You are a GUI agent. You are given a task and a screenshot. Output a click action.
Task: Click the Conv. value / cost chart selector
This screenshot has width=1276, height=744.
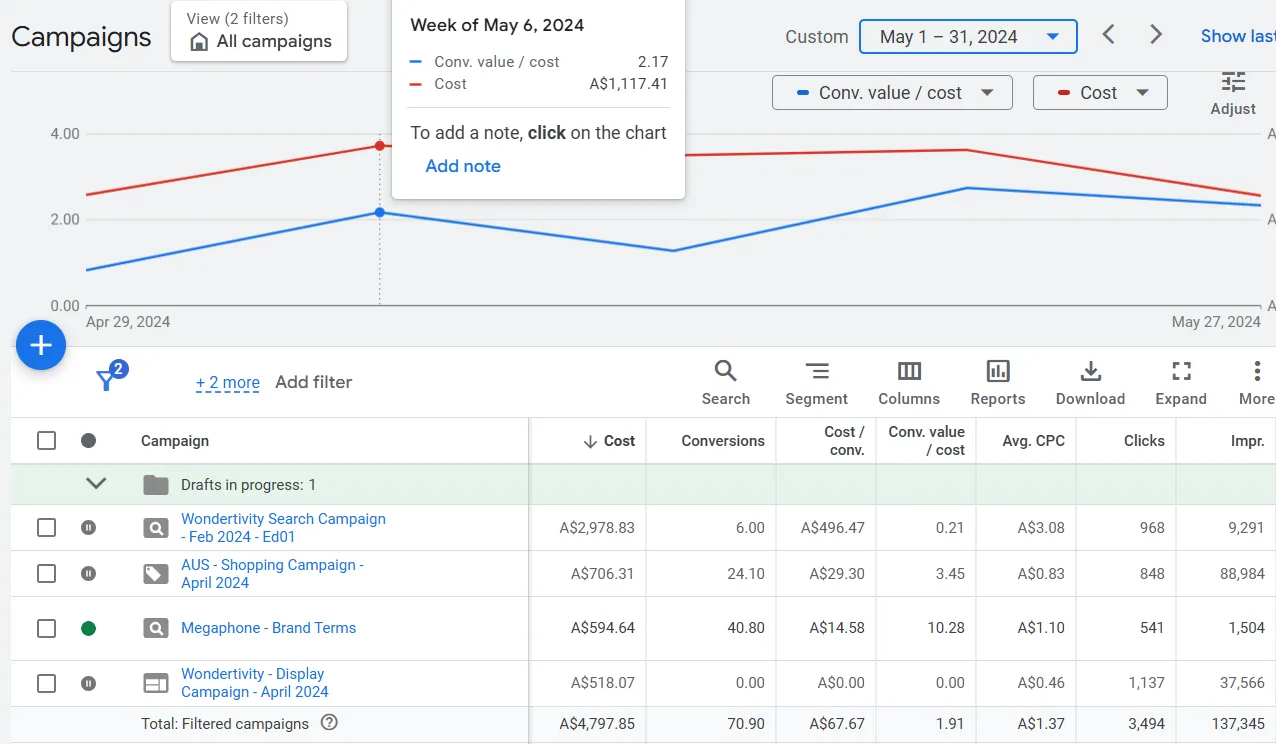[x=891, y=92]
